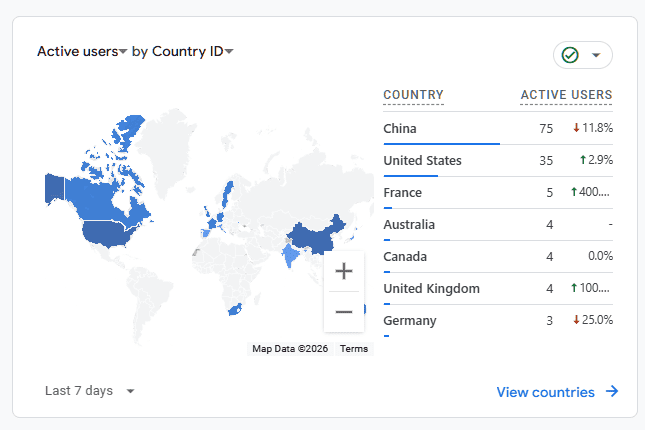Expand the Last 7 days date range
The width and height of the screenshot is (645, 430).
click(x=90, y=391)
